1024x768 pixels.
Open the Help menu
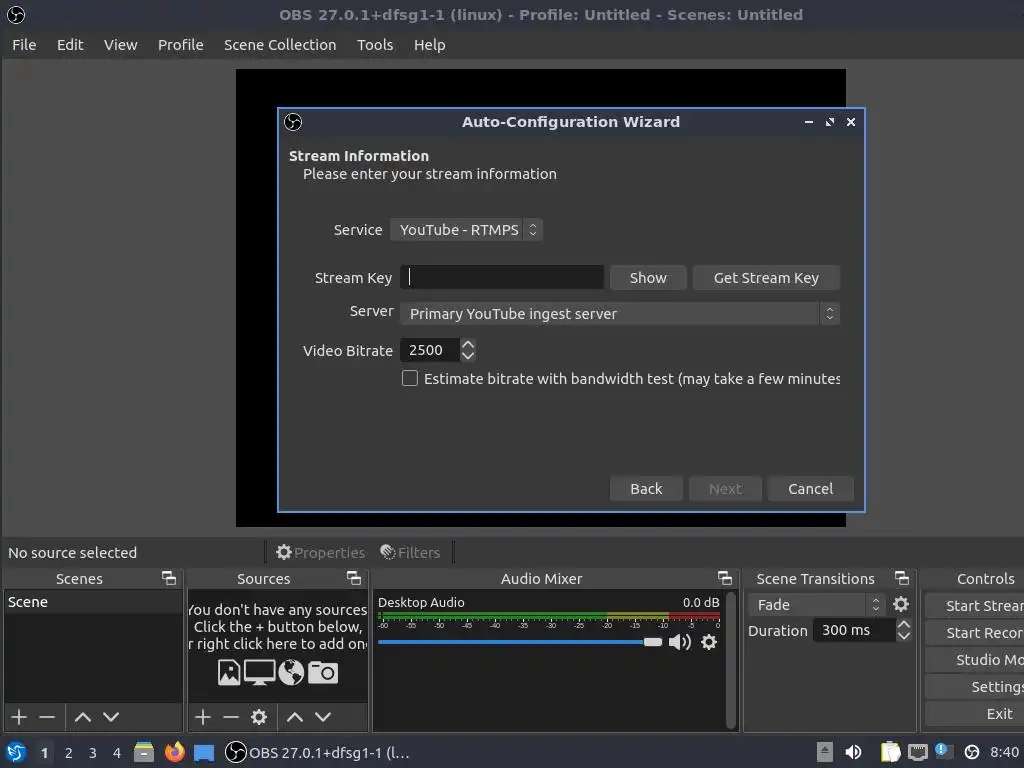430,44
